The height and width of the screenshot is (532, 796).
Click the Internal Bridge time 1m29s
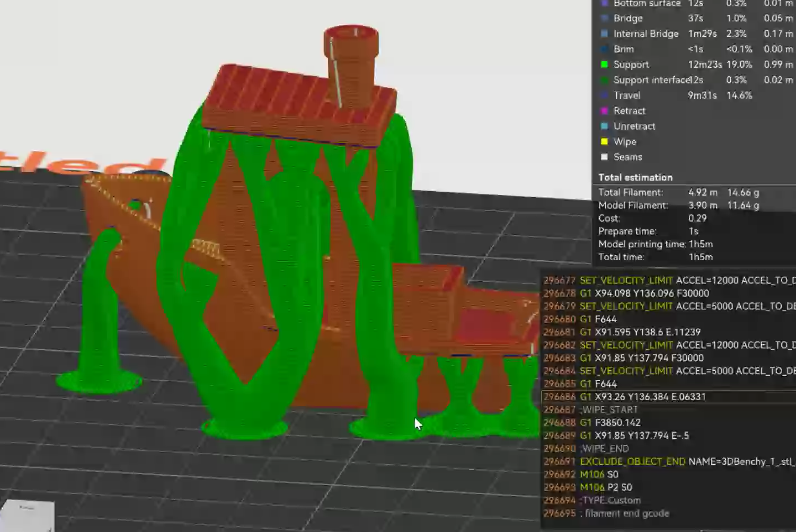[x=703, y=34]
